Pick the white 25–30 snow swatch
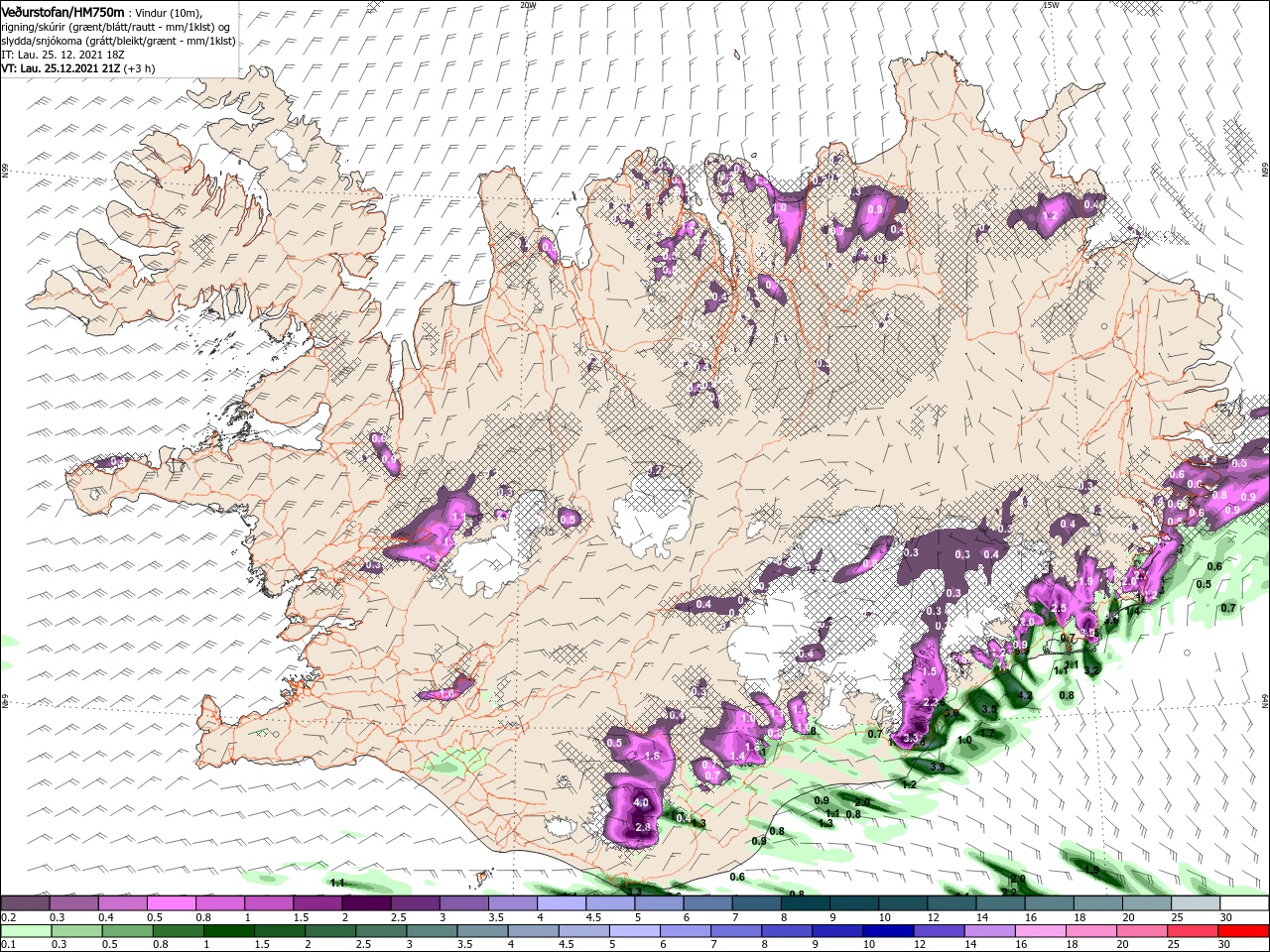The image size is (1270, 952). 1196,904
